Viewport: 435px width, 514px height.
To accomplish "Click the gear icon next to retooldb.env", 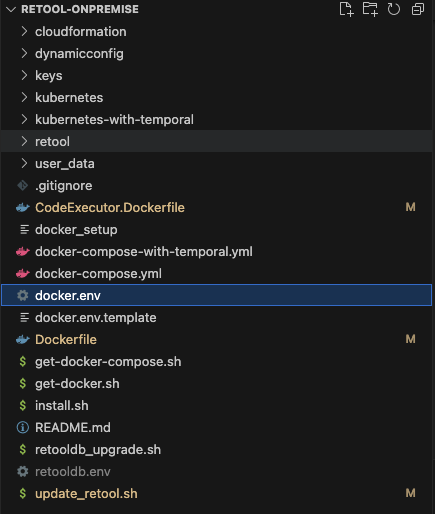I will pyautogui.click(x=23, y=472).
